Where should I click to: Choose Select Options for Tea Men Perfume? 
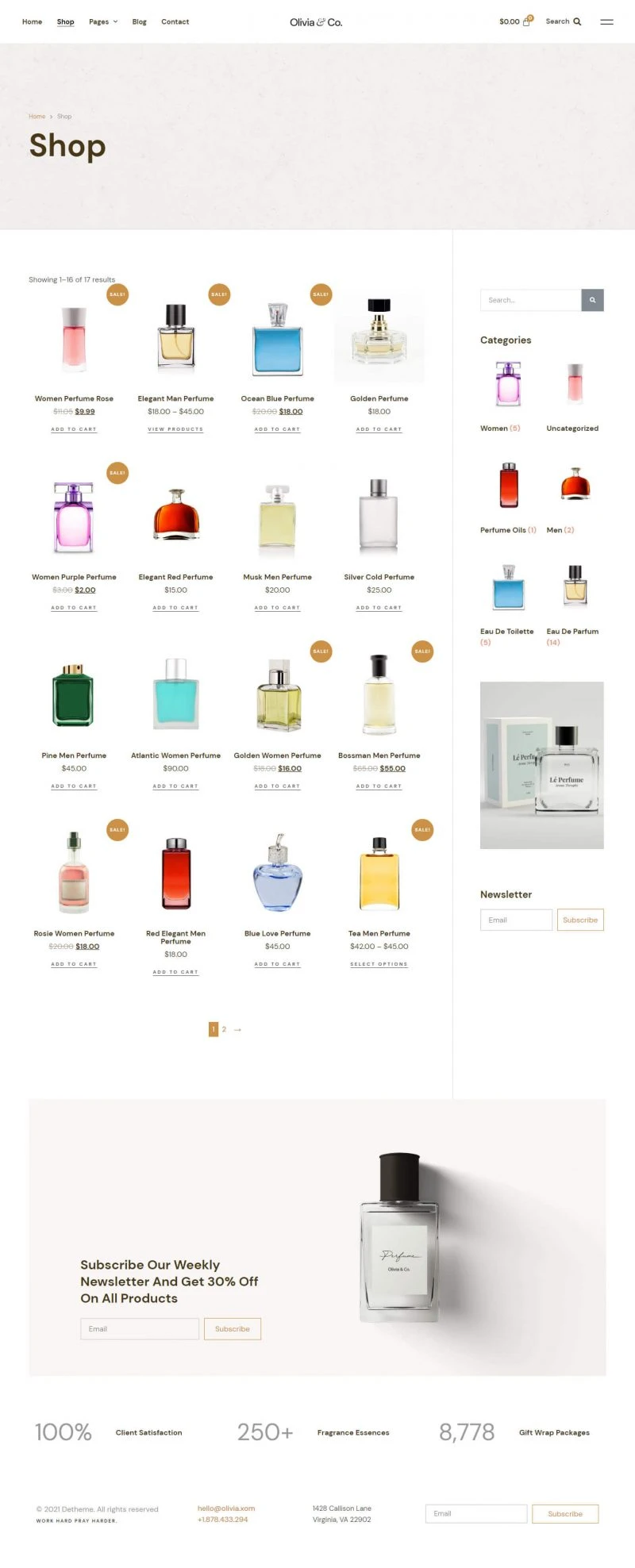click(x=379, y=964)
